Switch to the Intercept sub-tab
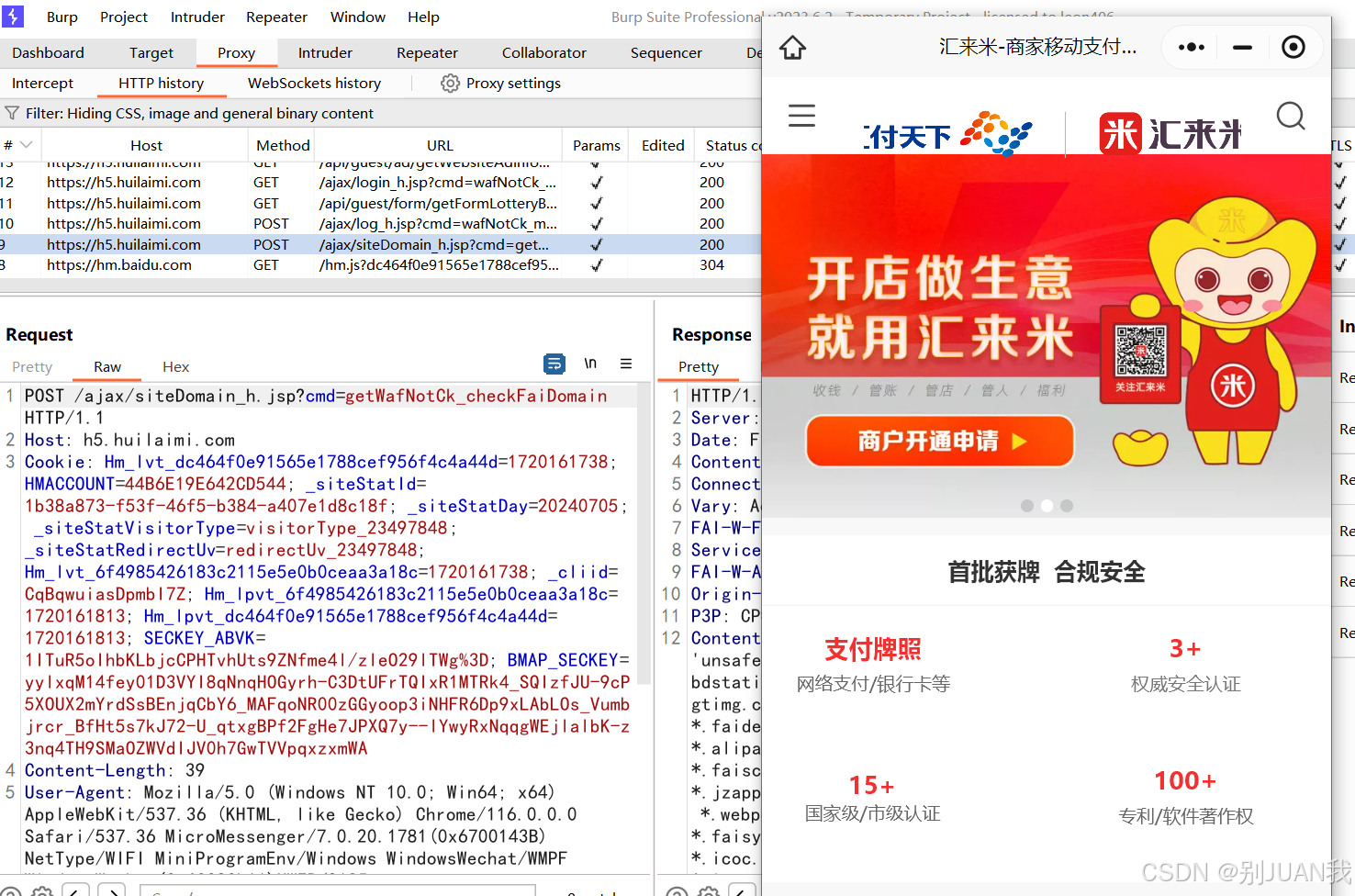Screen dimensions: 1355x896 (x=42, y=83)
